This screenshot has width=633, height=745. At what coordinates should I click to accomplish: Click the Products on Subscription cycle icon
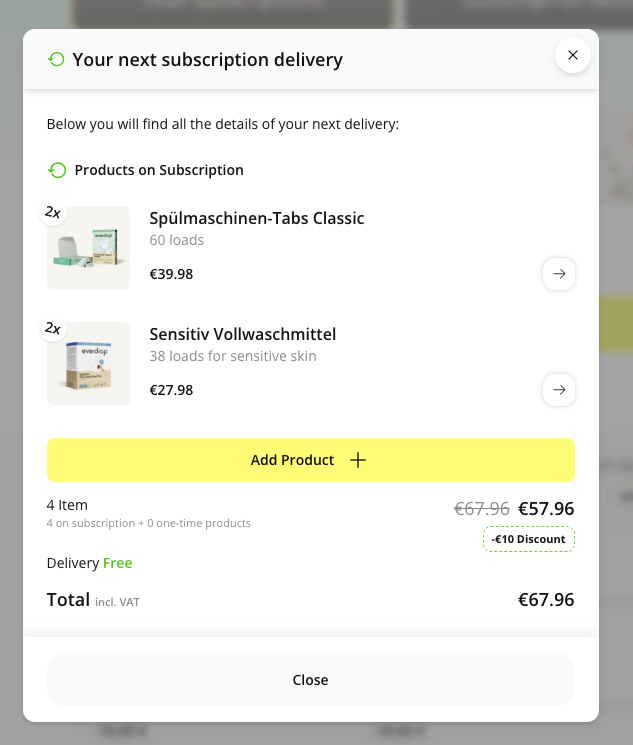pyautogui.click(x=58, y=170)
